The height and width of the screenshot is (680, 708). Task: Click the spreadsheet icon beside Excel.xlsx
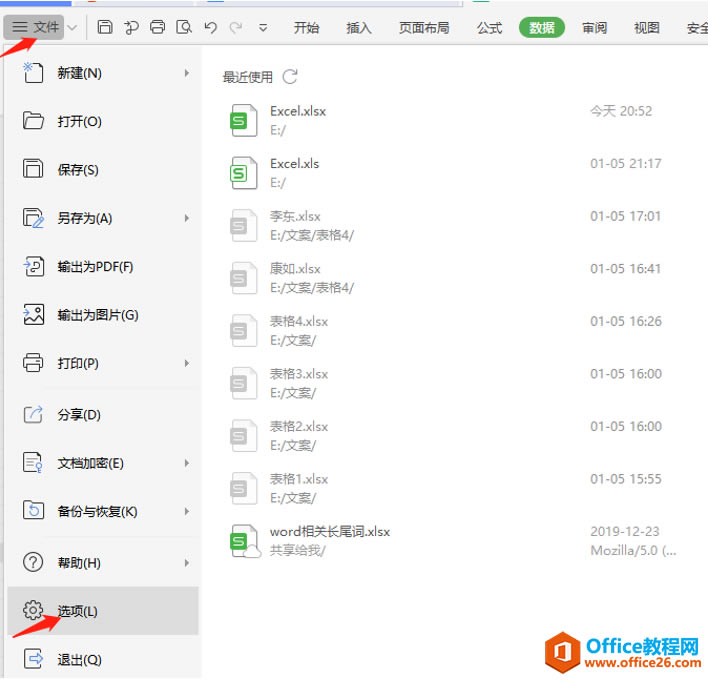(243, 120)
